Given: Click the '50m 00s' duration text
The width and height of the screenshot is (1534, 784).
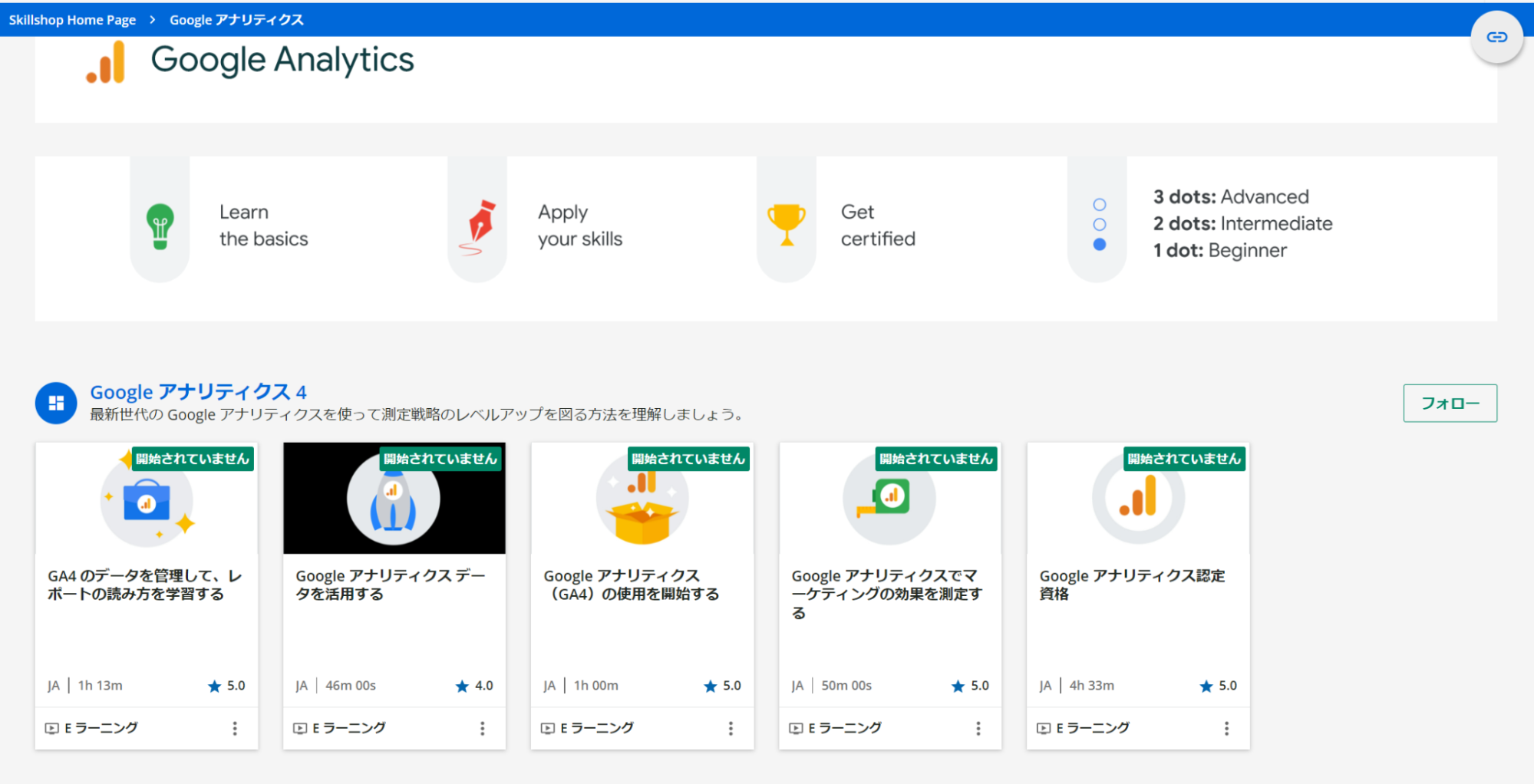Looking at the screenshot, I should 846,686.
